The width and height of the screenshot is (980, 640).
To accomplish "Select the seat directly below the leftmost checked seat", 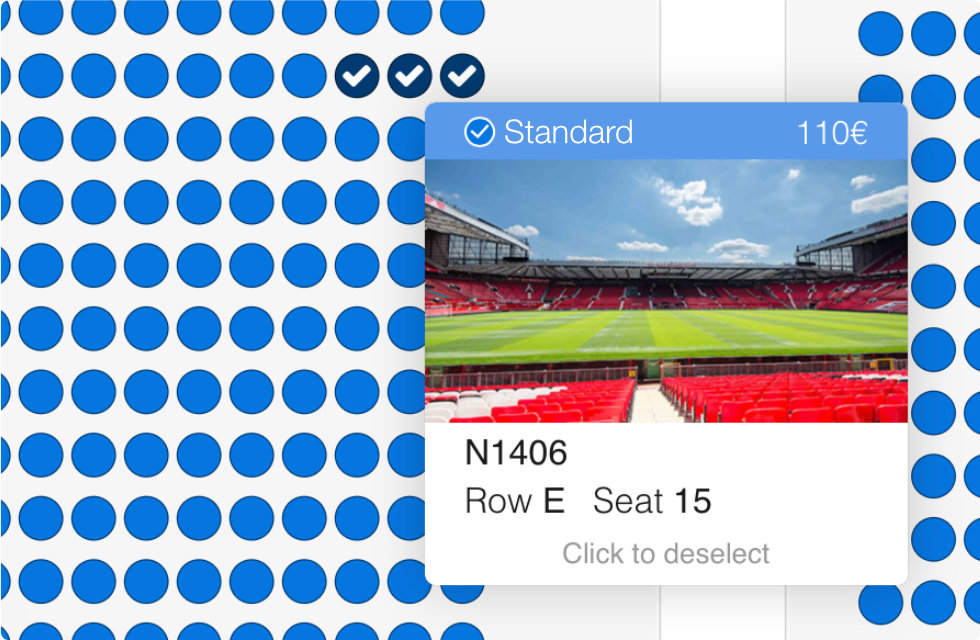I will [357, 138].
